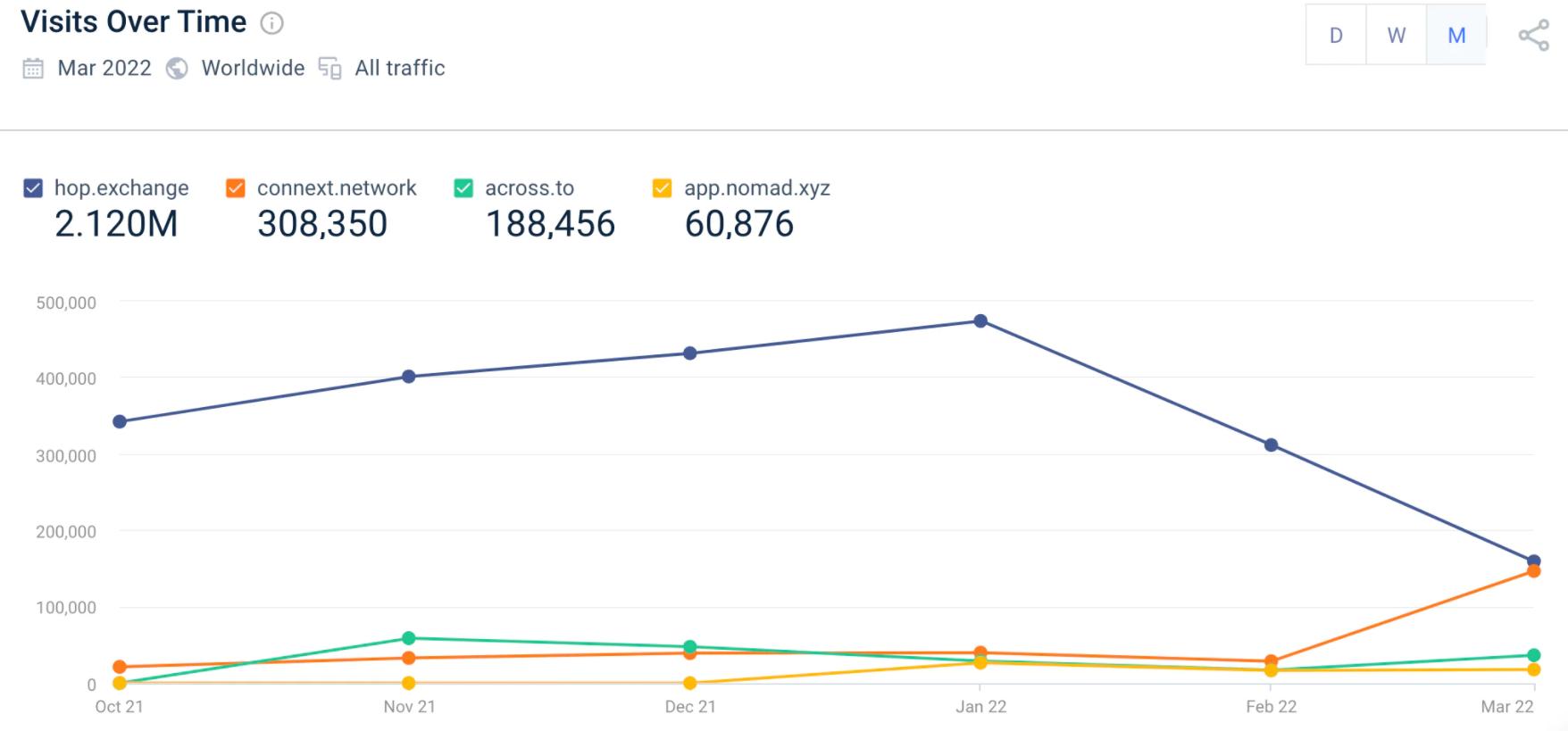
Task: Click the globe icon beside Worldwide
Action: pos(178,69)
